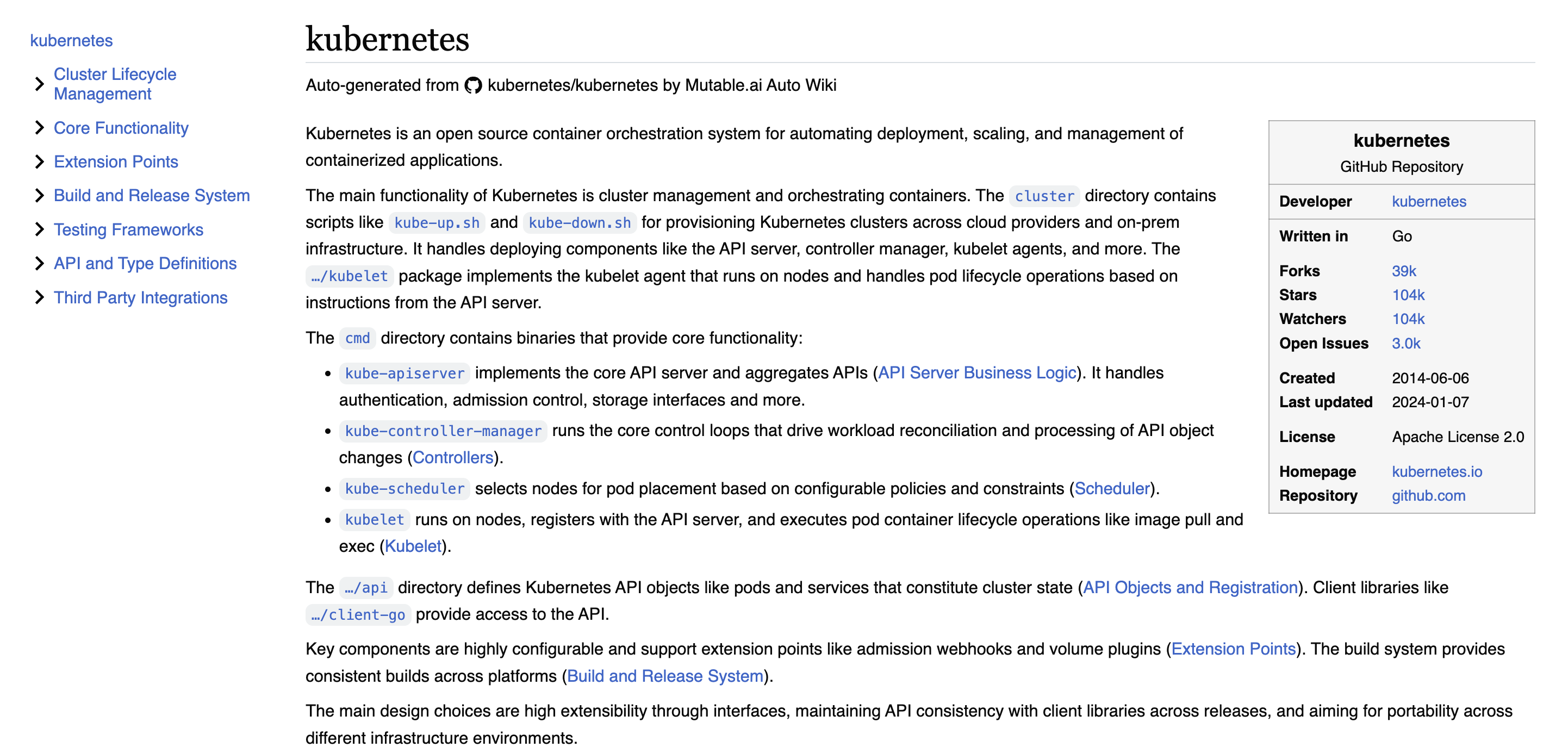This screenshot has height=747, width=1568.
Task: Click the kube-up.sh code link
Action: 437,223
